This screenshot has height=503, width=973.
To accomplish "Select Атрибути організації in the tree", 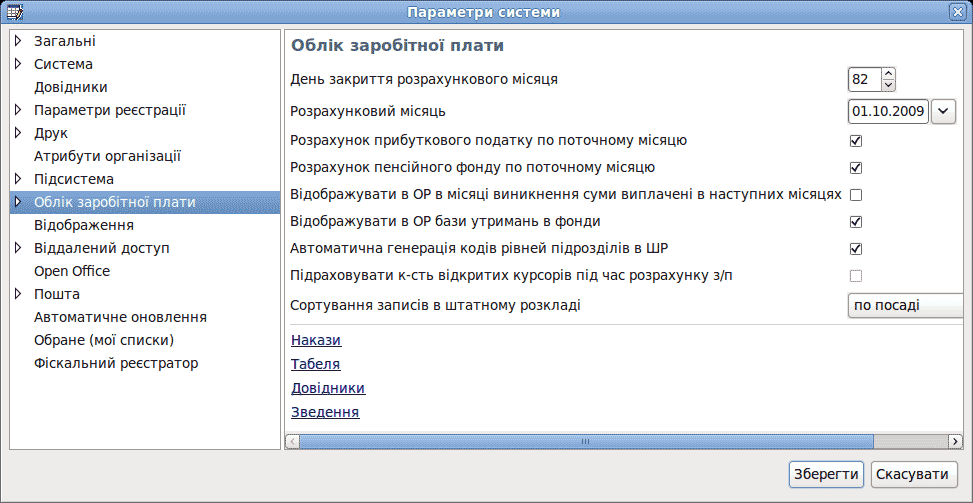I will coord(107,156).
